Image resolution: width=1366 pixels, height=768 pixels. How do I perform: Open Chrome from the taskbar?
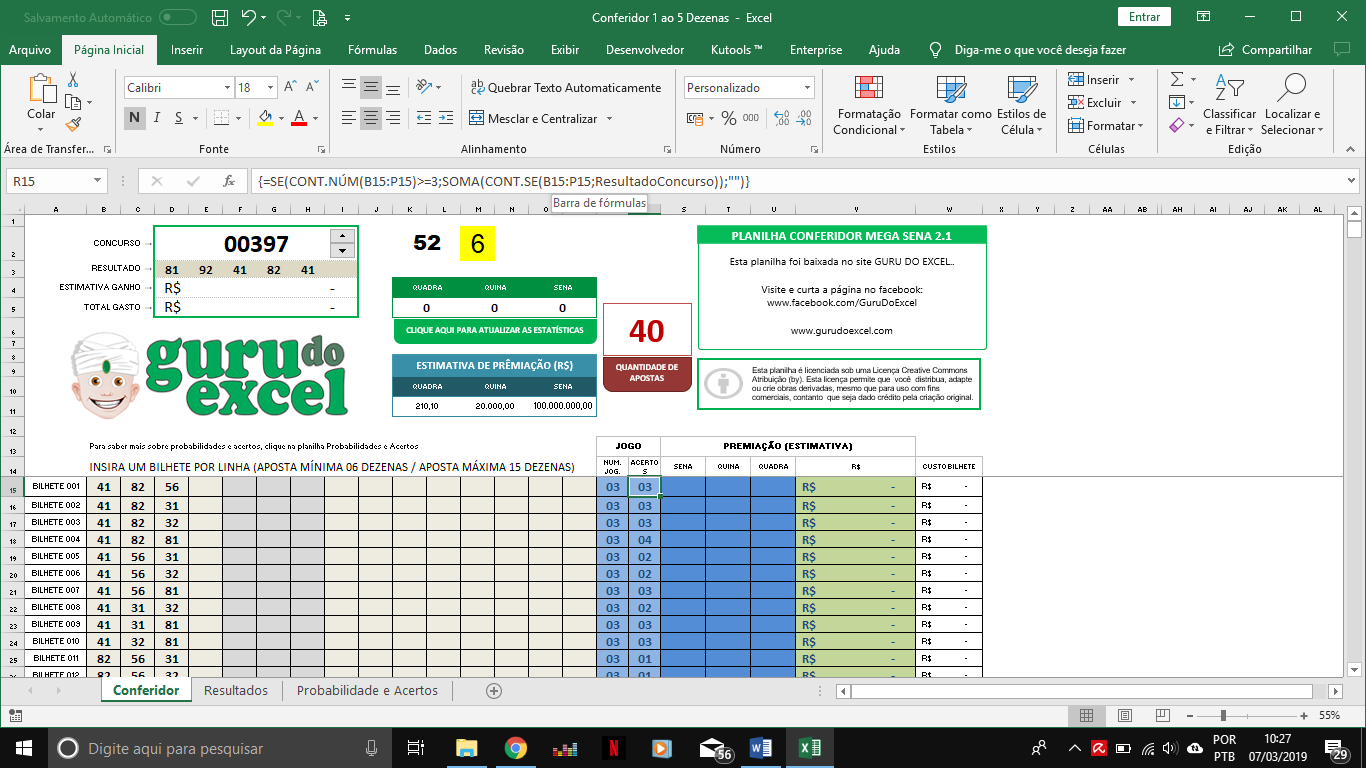click(x=515, y=748)
